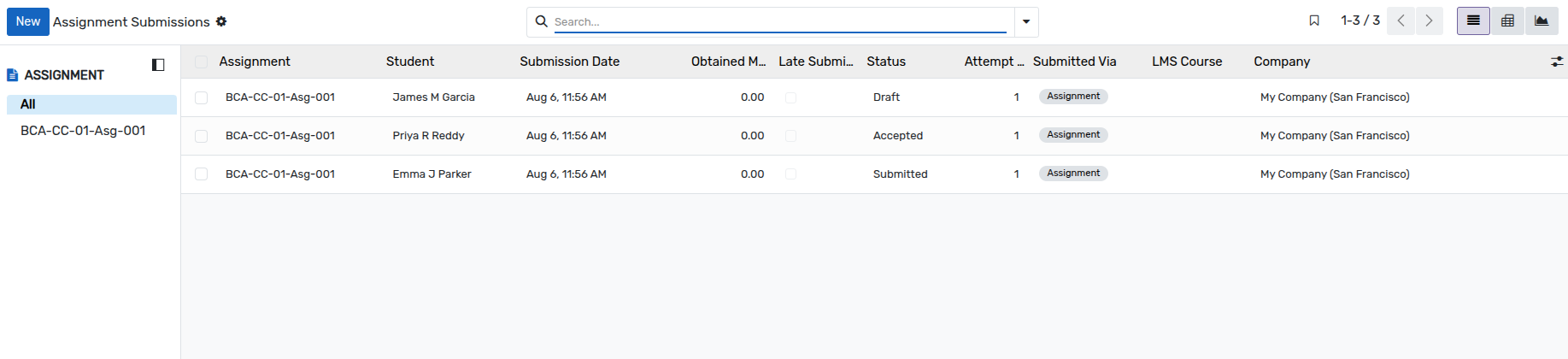1568x359 pixels.
Task: Switch to list view
Action: point(1473,21)
